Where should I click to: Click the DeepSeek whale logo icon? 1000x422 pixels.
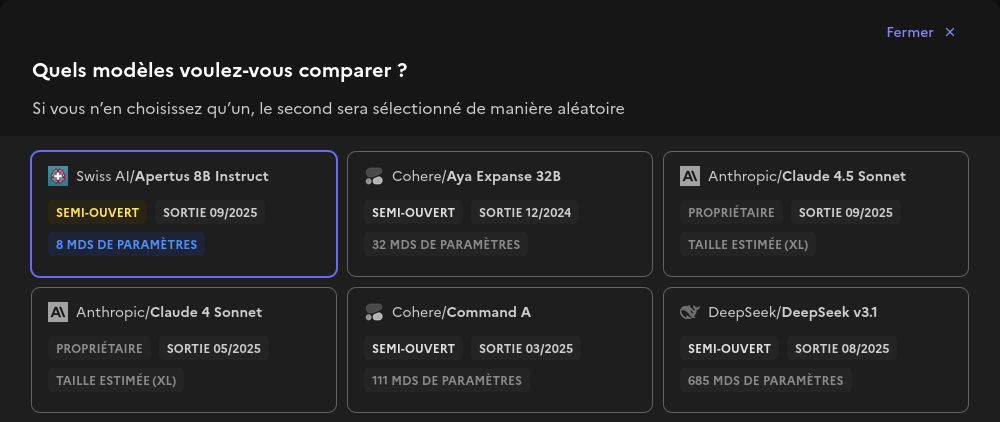coord(690,312)
